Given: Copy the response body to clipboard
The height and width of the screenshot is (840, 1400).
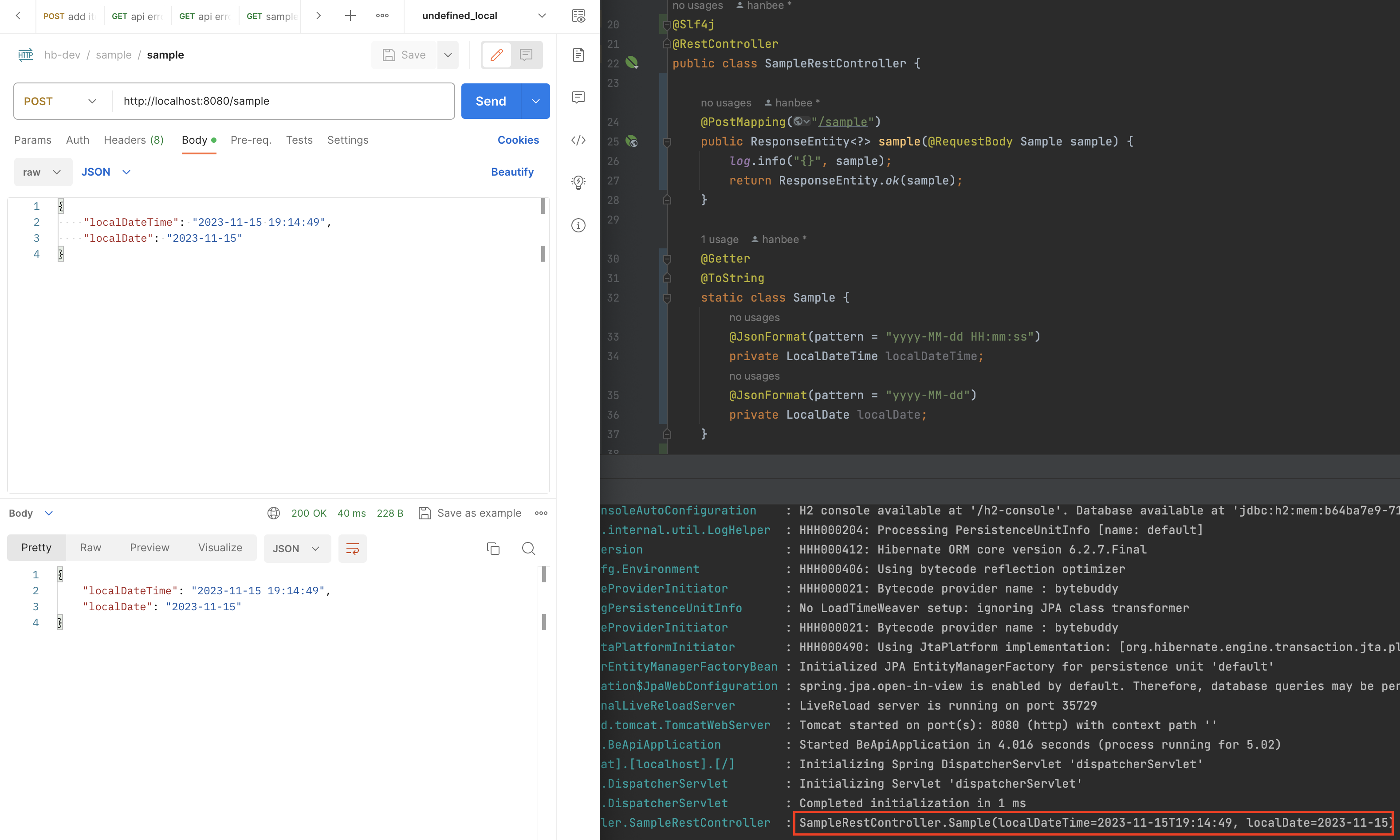Looking at the screenshot, I should [493, 548].
